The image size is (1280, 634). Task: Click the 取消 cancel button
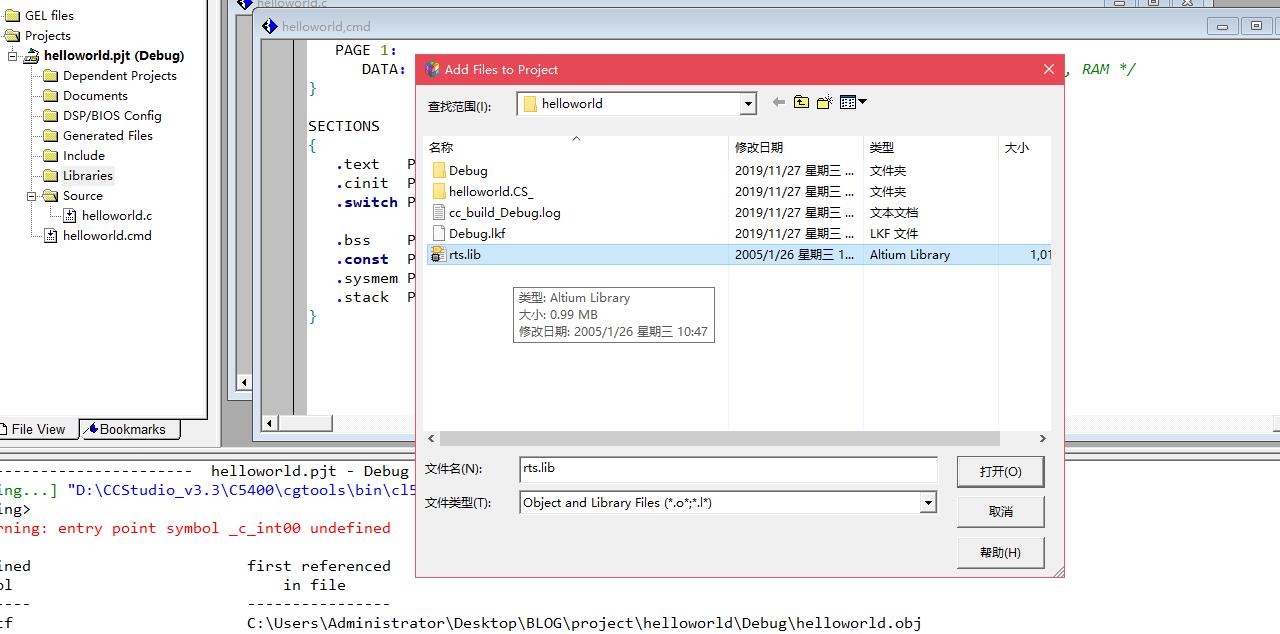coord(1000,512)
